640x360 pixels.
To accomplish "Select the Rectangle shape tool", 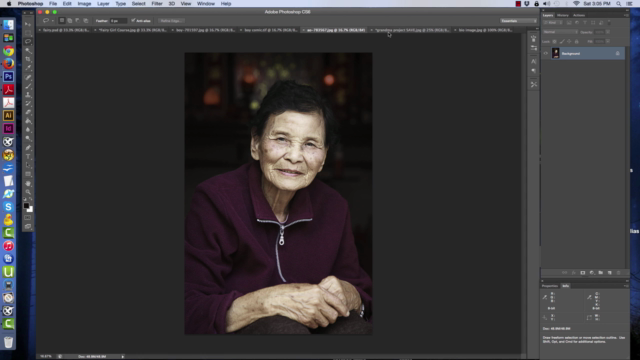I will click(28, 175).
